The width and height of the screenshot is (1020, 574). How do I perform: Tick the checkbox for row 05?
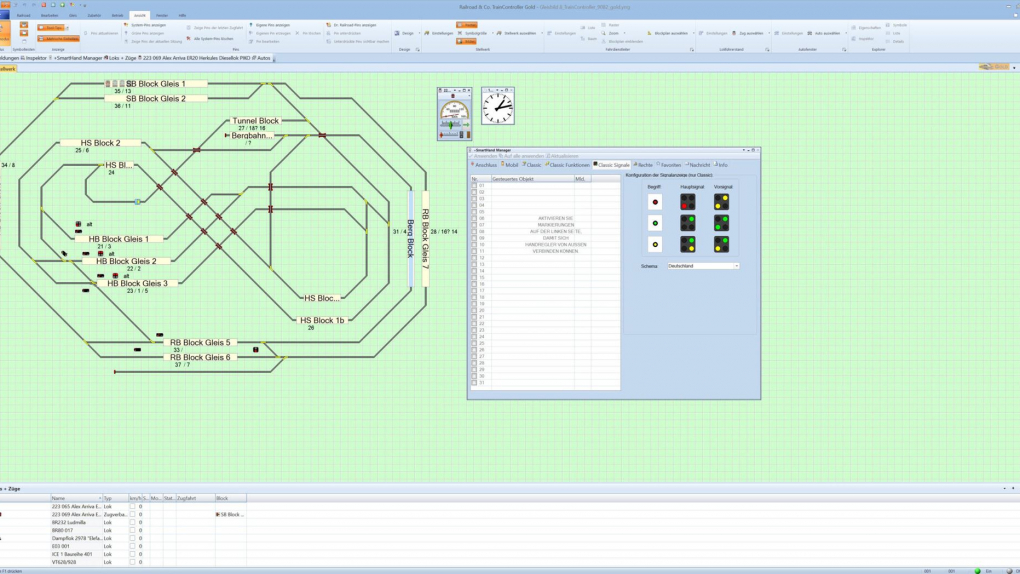click(x=474, y=212)
